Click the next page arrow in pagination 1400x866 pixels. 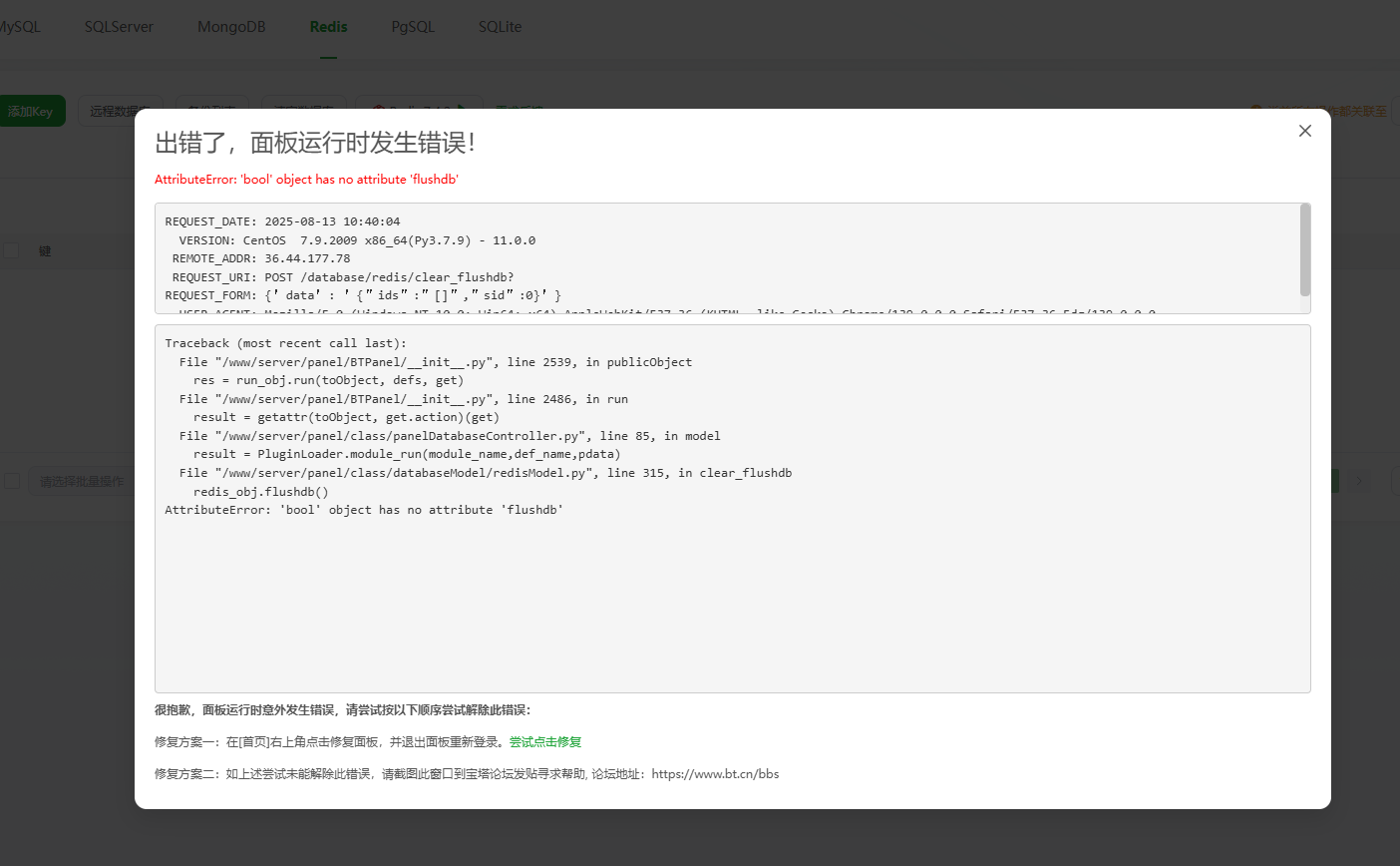click(1359, 481)
